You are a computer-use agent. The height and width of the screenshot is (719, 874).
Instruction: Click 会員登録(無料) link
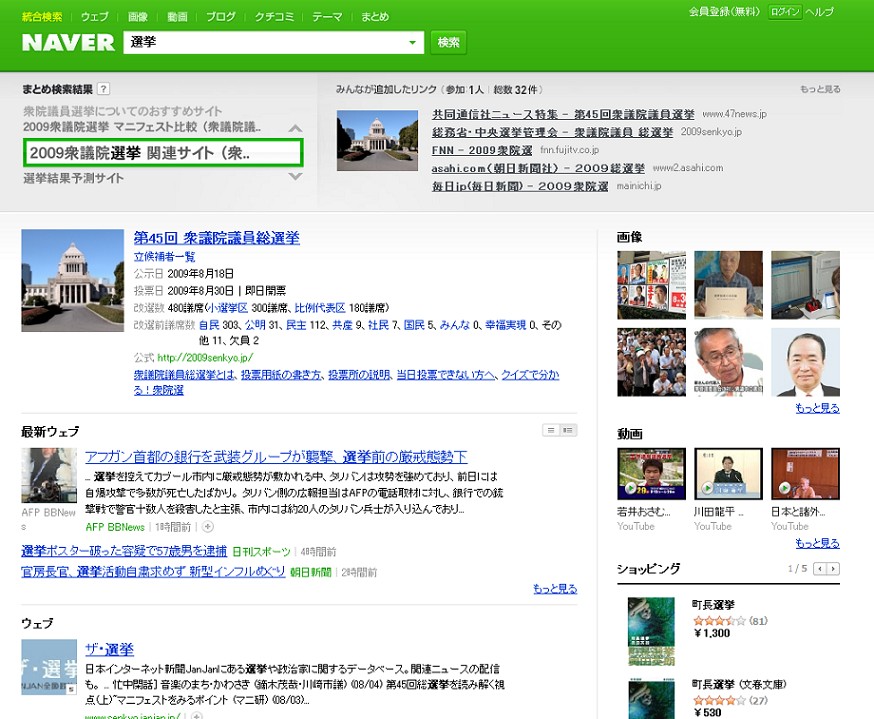pyautogui.click(x=724, y=12)
